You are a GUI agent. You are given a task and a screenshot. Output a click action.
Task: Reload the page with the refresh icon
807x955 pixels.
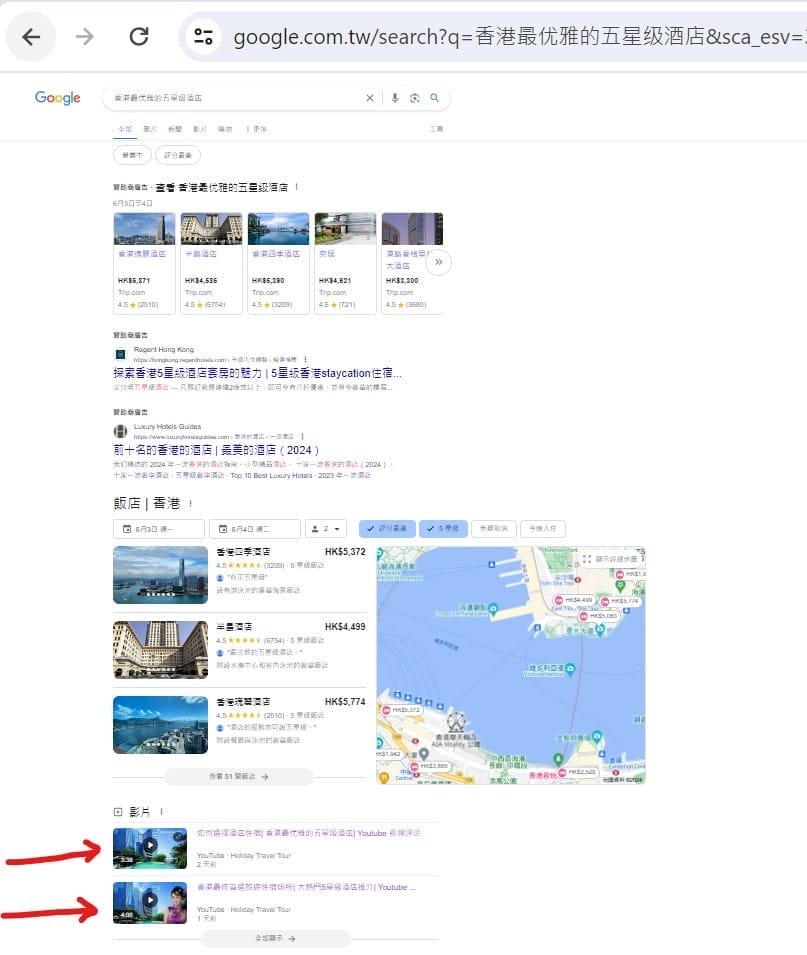point(139,37)
